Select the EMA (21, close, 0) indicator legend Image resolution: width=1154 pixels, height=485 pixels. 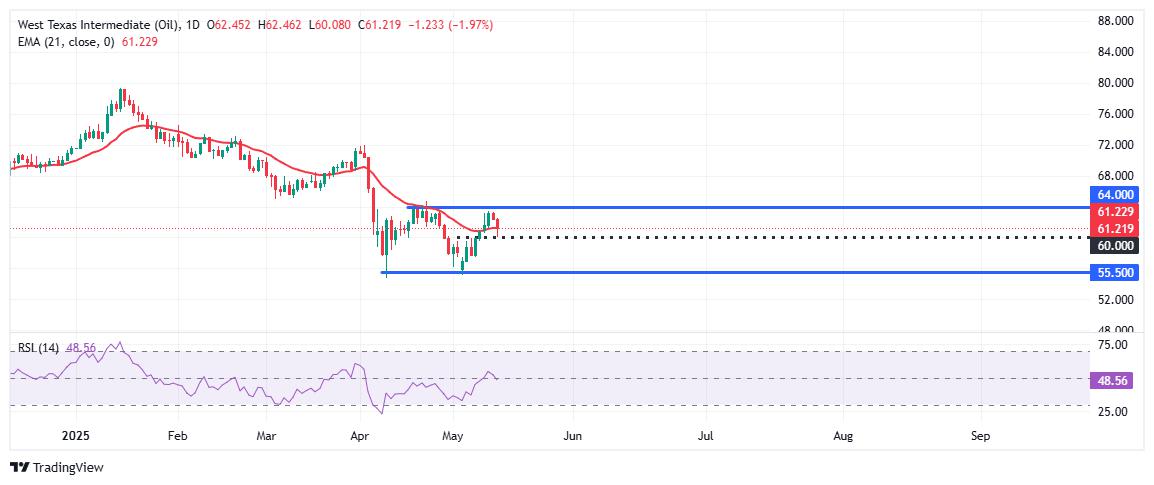click(x=65, y=42)
